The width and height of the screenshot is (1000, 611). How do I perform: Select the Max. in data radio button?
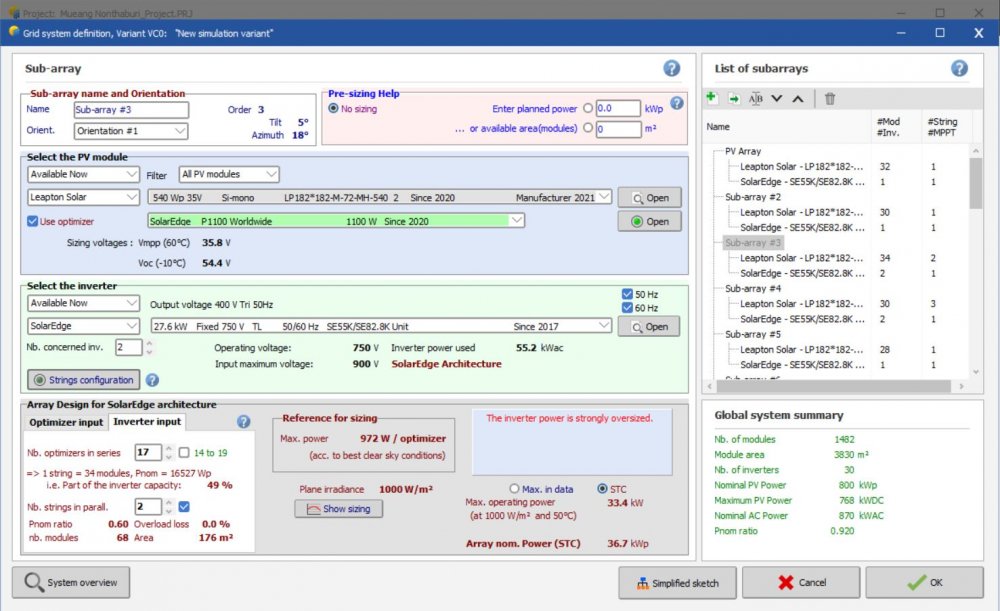pyautogui.click(x=516, y=489)
